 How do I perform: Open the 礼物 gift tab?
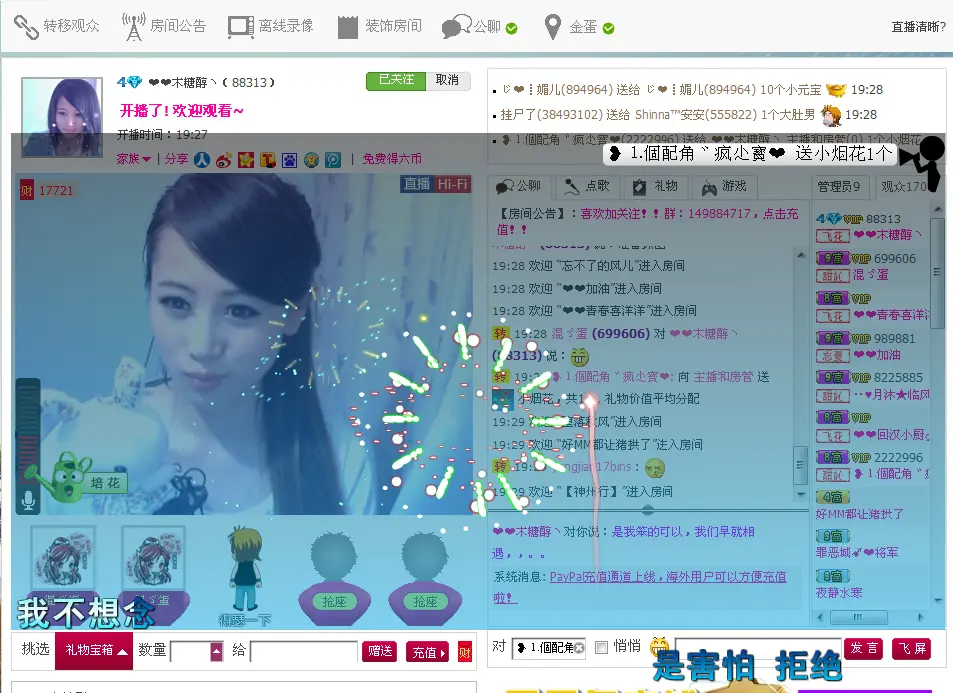tap(655, 186)
